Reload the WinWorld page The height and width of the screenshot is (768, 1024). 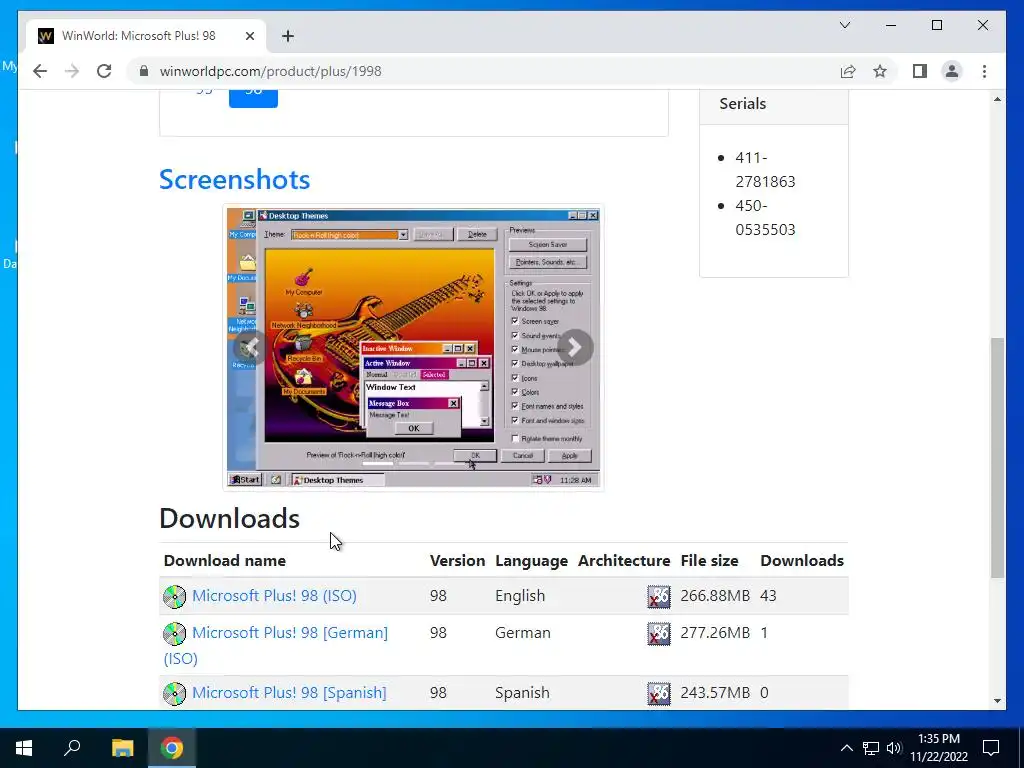[104, 71]
